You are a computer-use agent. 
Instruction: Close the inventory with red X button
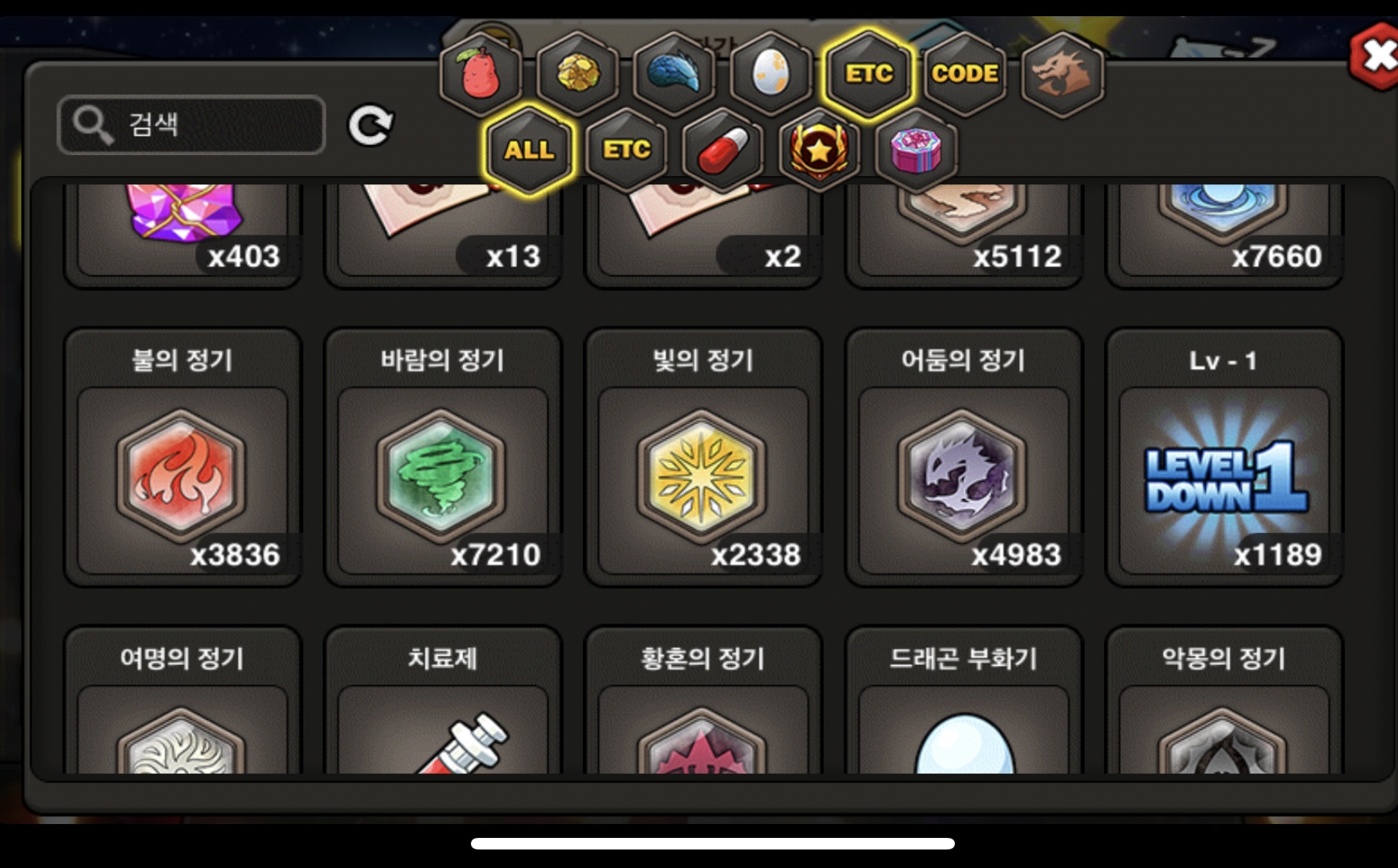[1376, 56]
